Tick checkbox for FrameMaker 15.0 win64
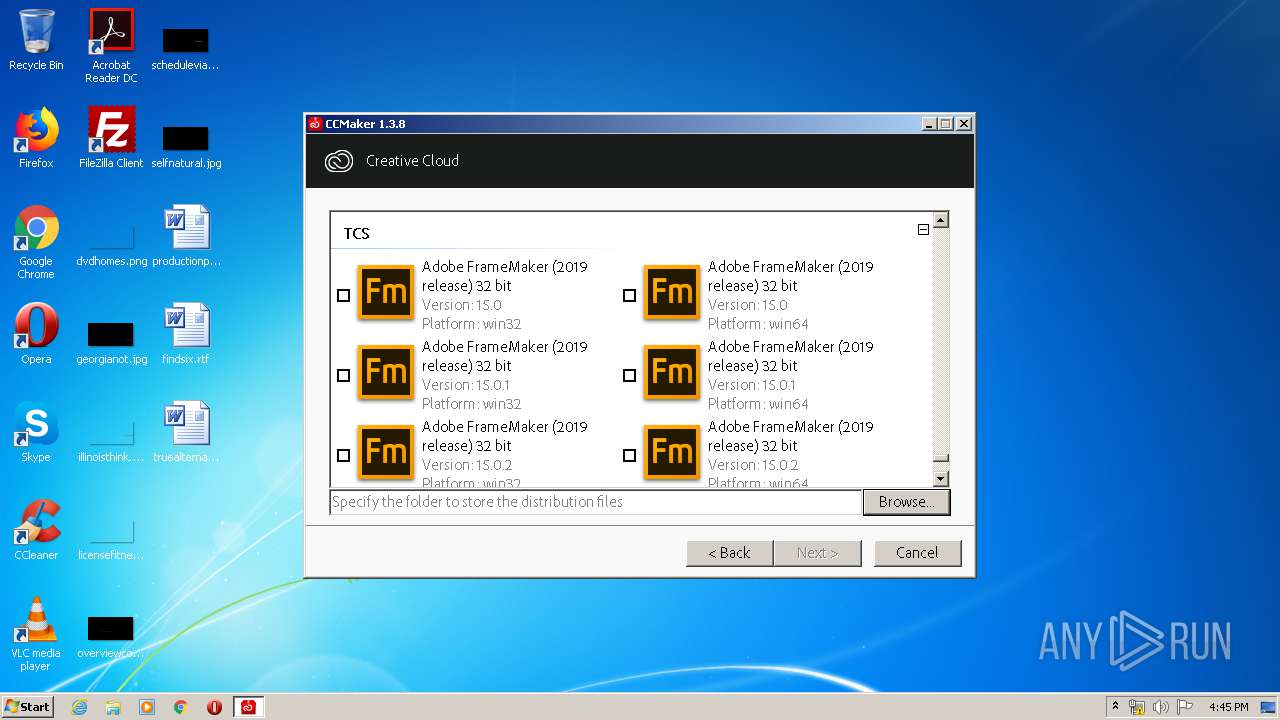Screen dimensions: 1280x720 tap(629, 296)
